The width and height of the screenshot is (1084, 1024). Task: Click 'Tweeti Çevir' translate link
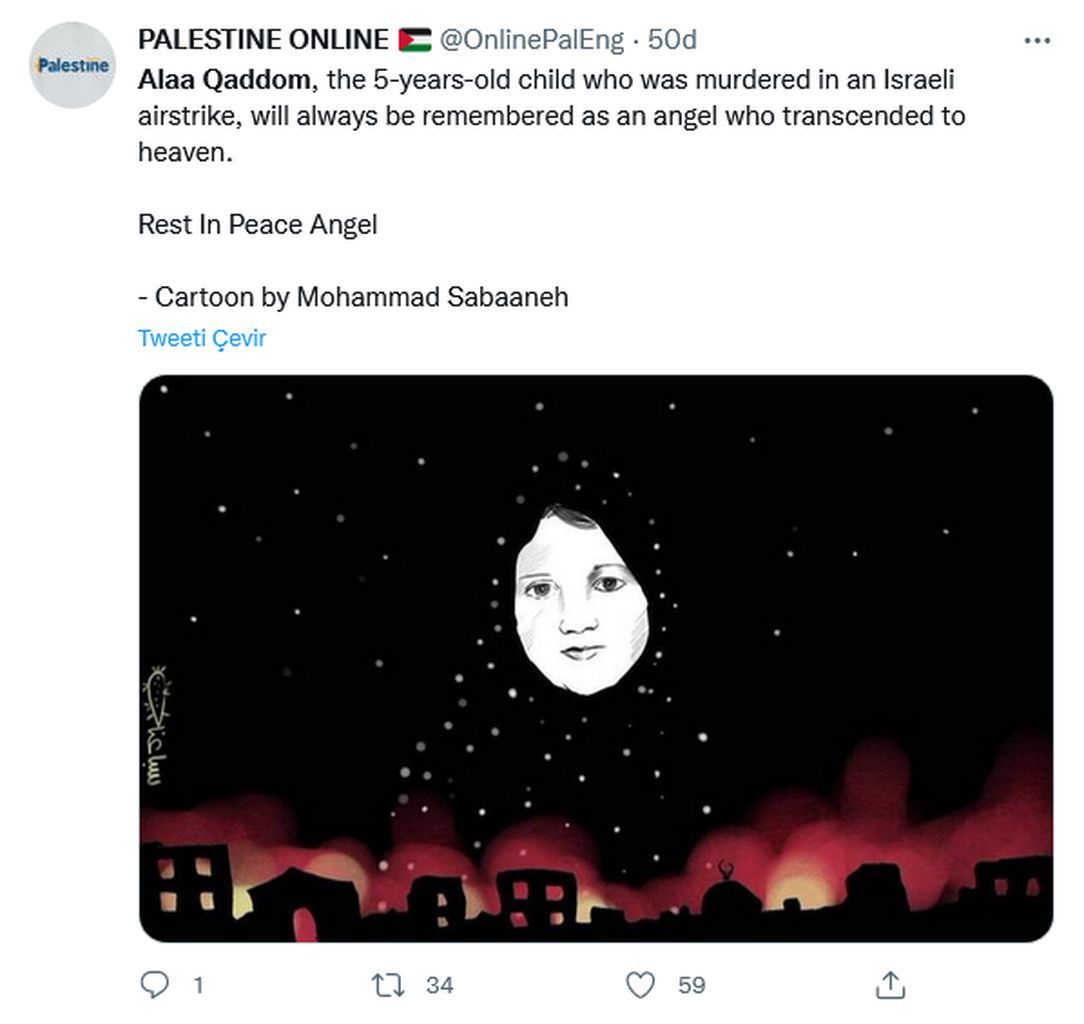coord(202,338)
